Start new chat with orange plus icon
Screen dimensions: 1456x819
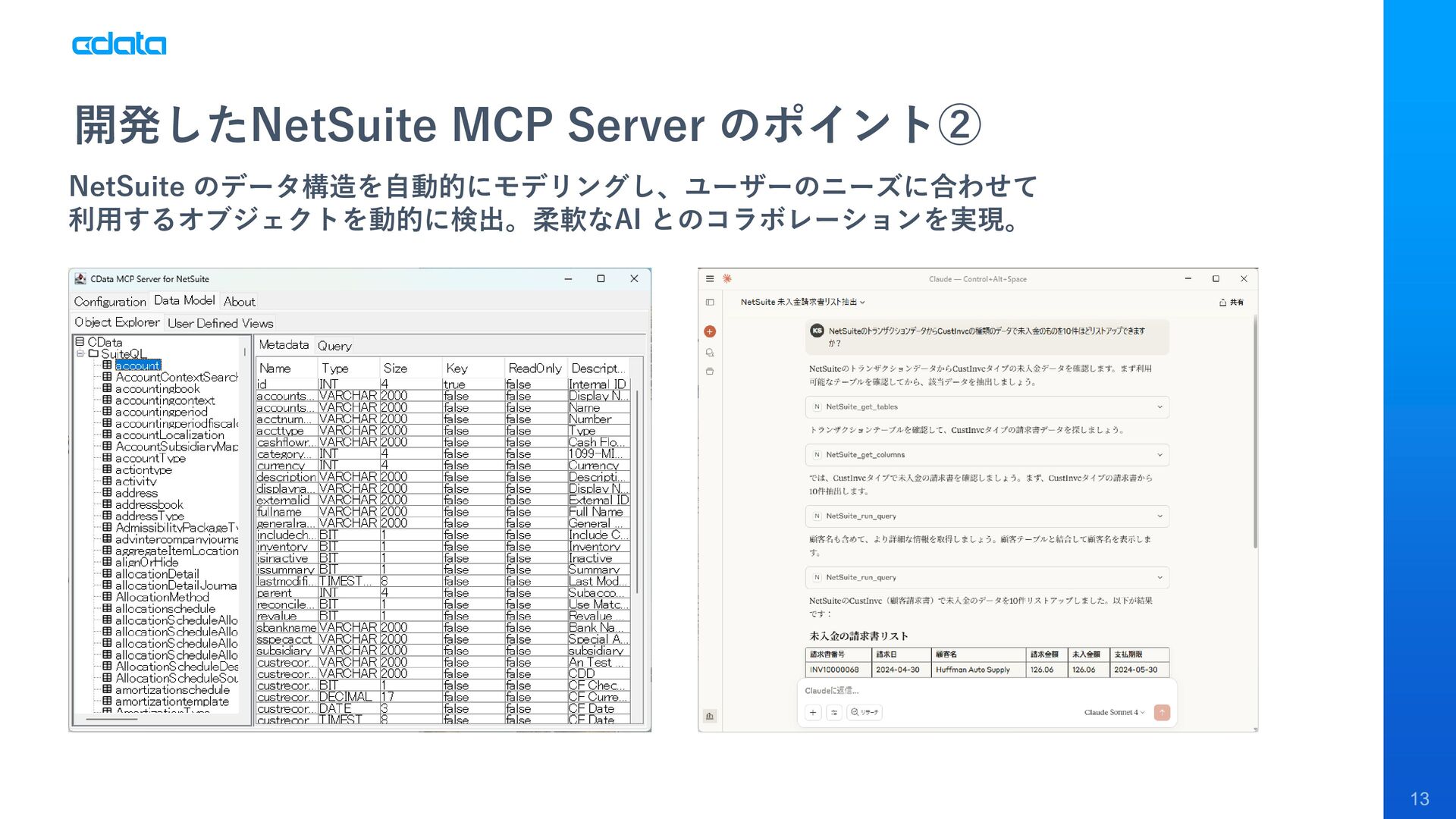coord(710,331)
